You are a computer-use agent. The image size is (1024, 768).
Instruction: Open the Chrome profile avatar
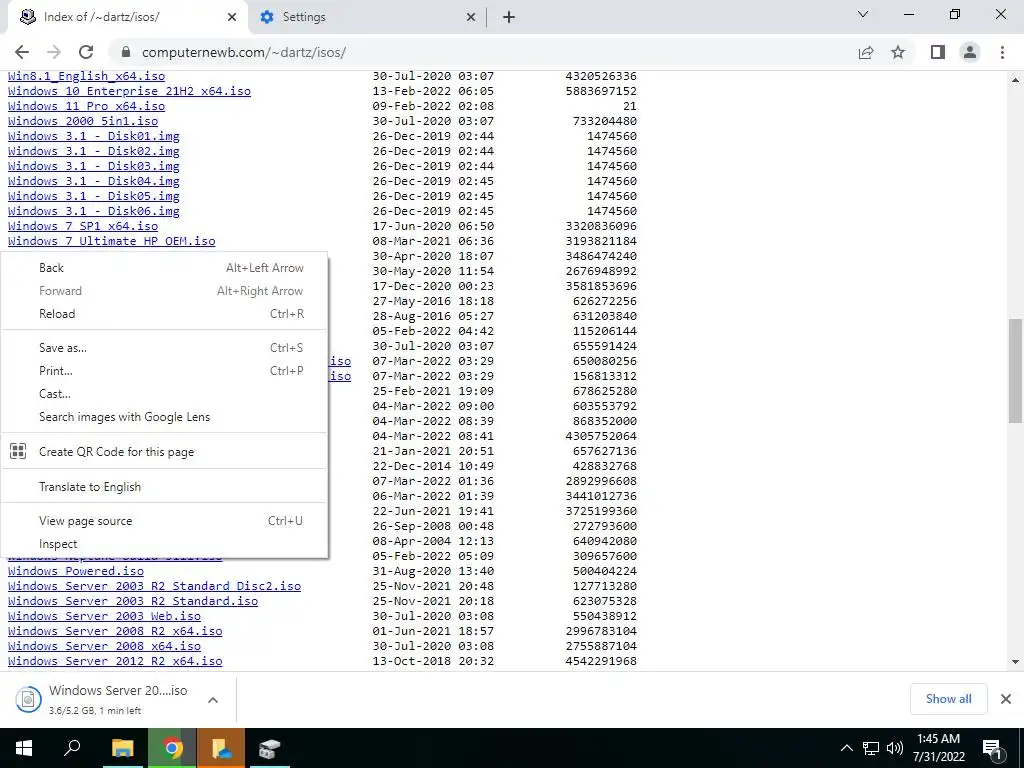coord(970,52)
